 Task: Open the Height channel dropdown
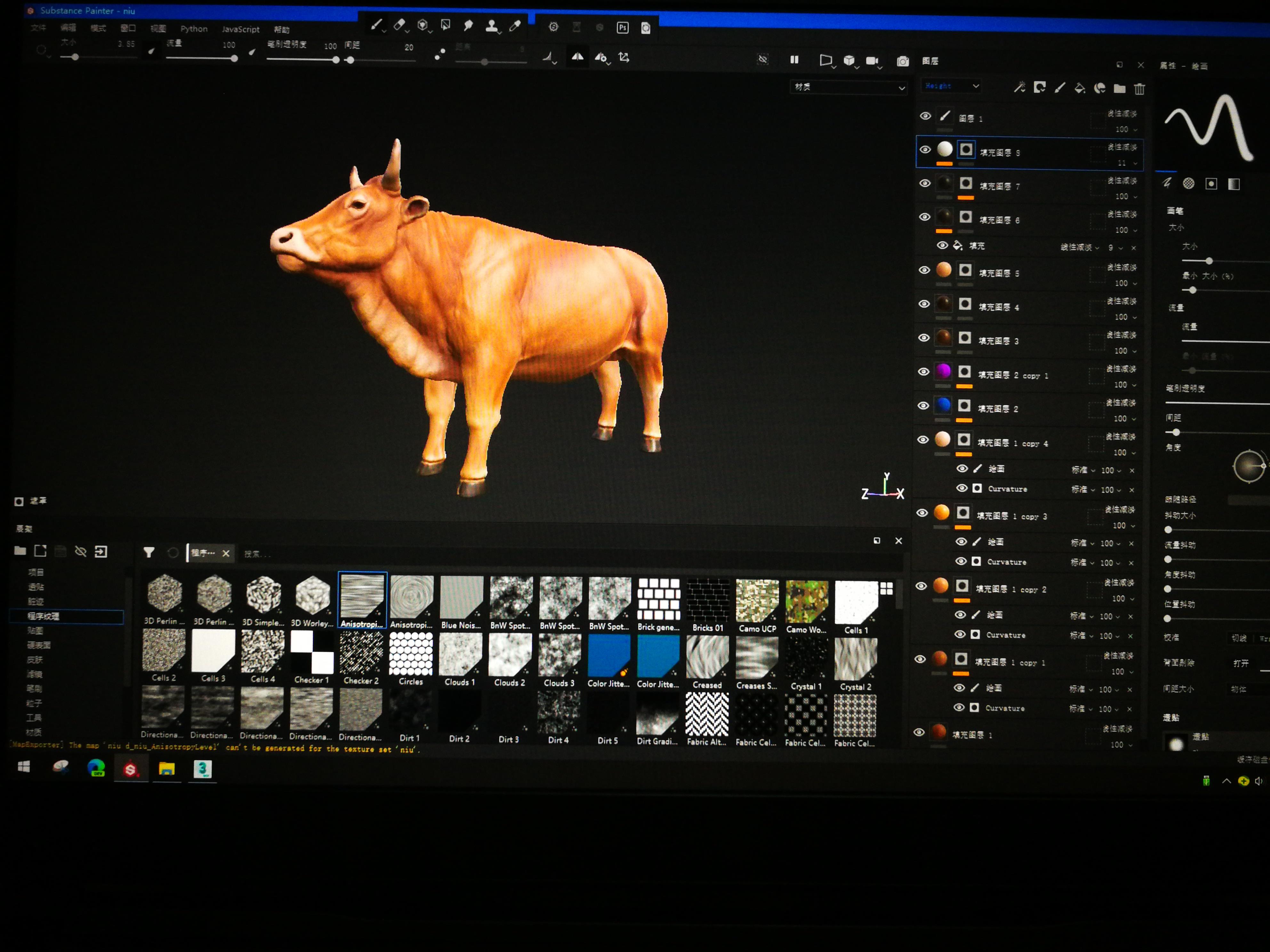coord(951,86)
